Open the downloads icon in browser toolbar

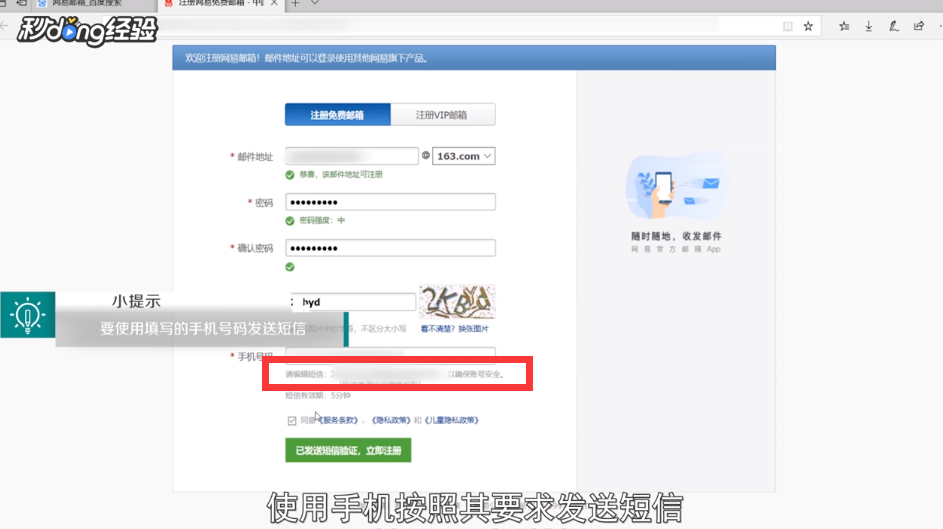click(869, 26)
